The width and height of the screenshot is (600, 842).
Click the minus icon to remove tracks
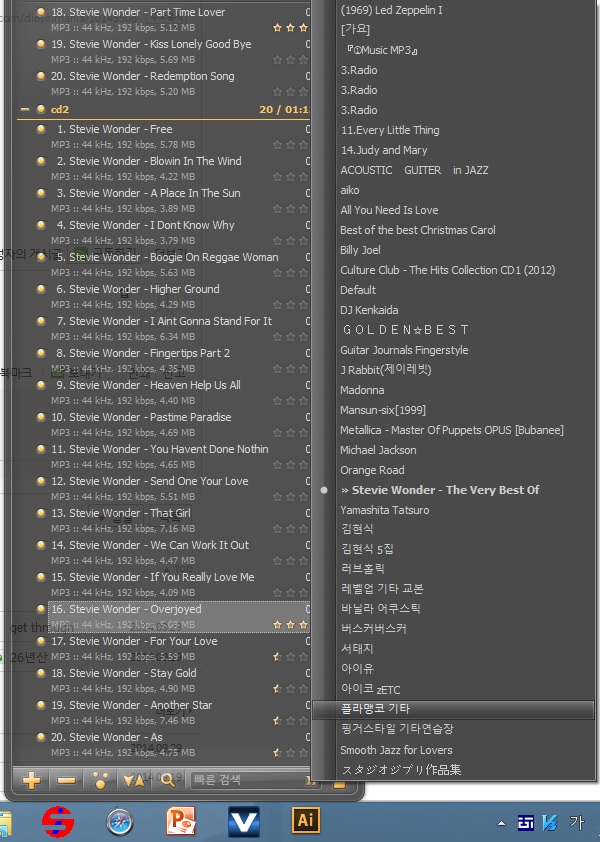[66, 780]
